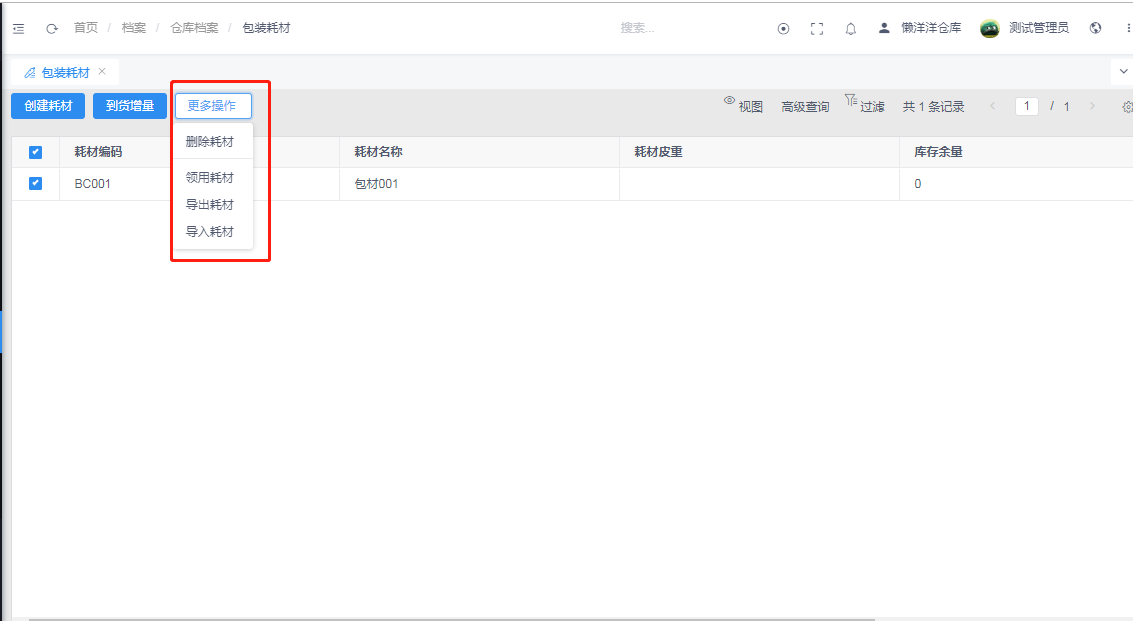1133x621 pixels.
Task: Expand the tabs list chevron
Action: click(1124, 72)
